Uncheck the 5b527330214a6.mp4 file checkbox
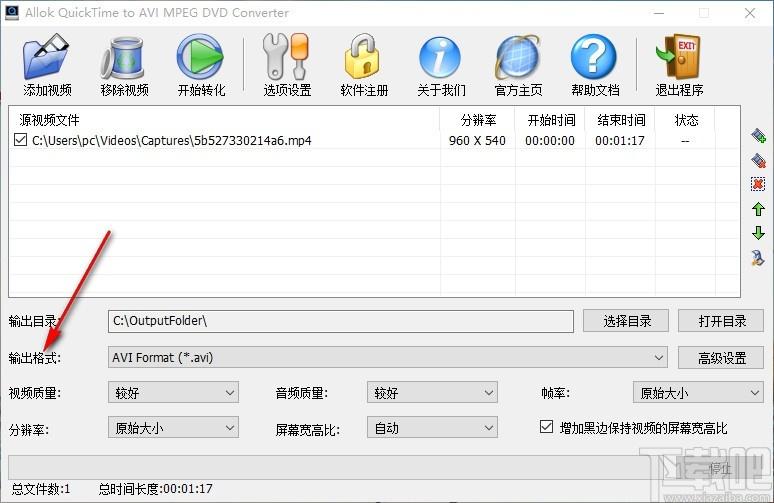This screenshot has width=774, height=503. click(x=20, y=140)
